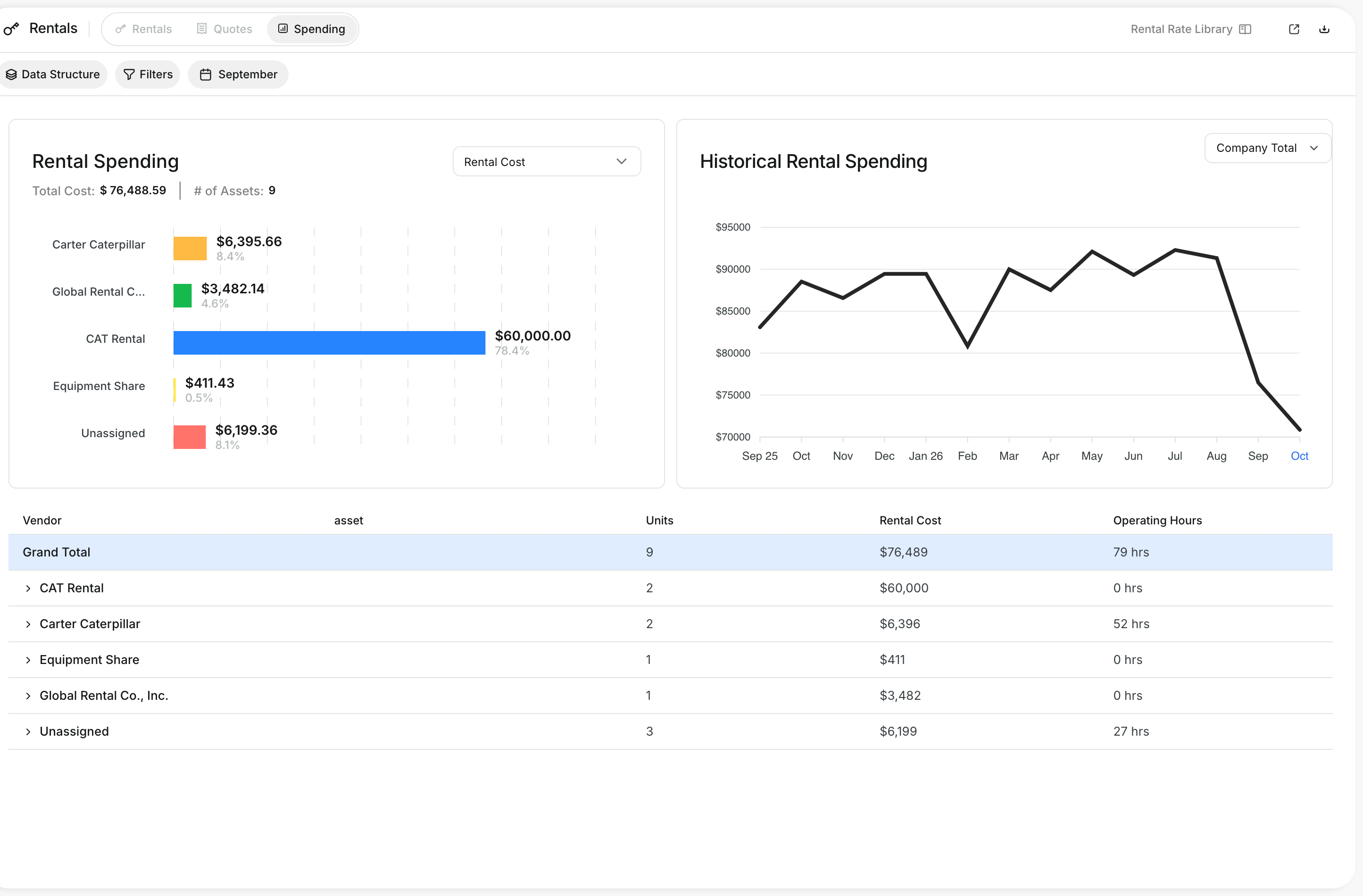This screenshot has height=896, width=1363.
Task: Click the blue CAT Rental bar
Action: (329, 343)
